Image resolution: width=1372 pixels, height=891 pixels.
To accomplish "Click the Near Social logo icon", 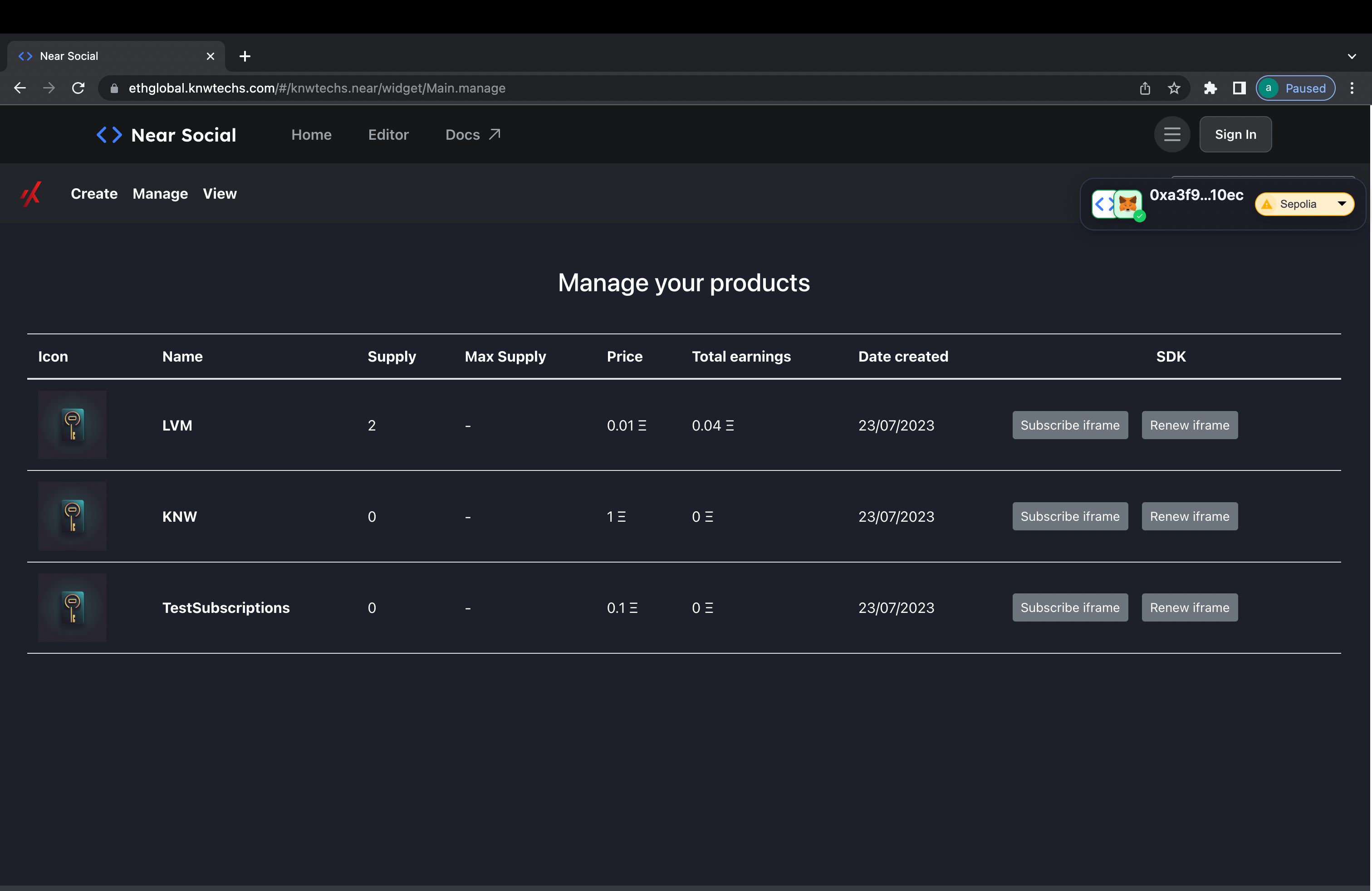I will click(x=109, y=134).
